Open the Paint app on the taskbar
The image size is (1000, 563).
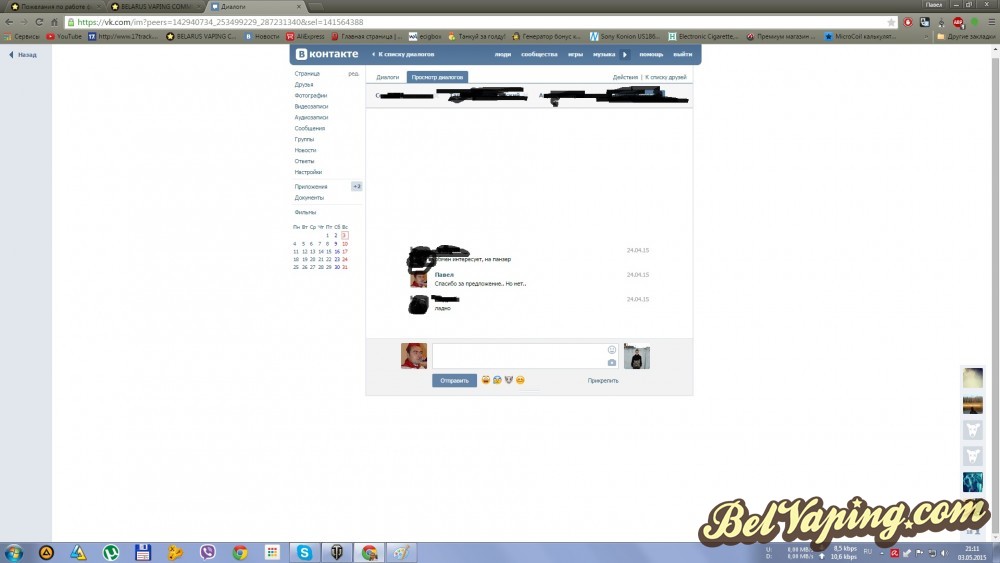[401, 552]
